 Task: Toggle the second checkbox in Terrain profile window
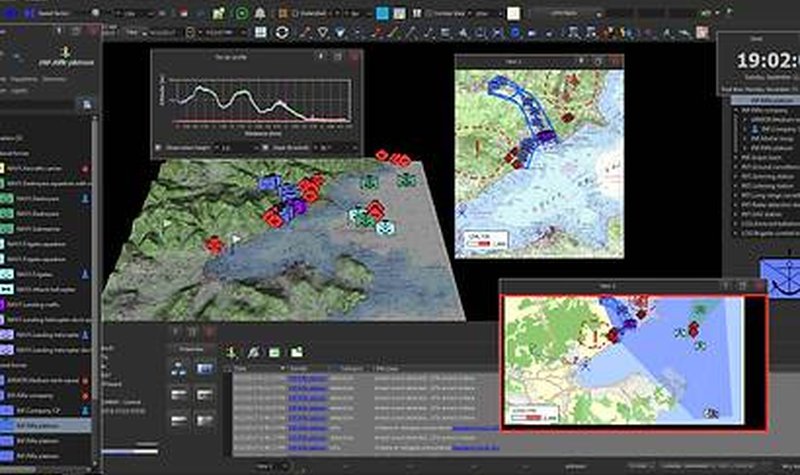pyautogui.click(x=265, y=147)
